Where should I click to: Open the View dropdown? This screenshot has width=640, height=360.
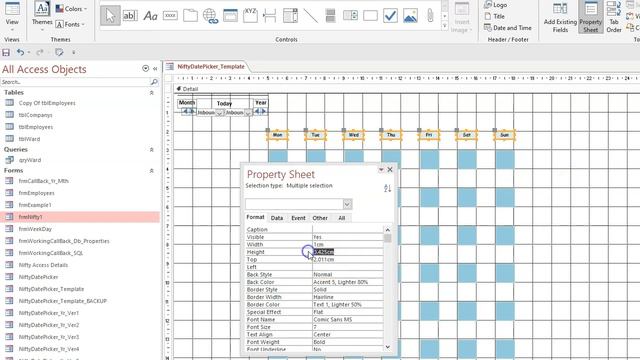(12, 17)
